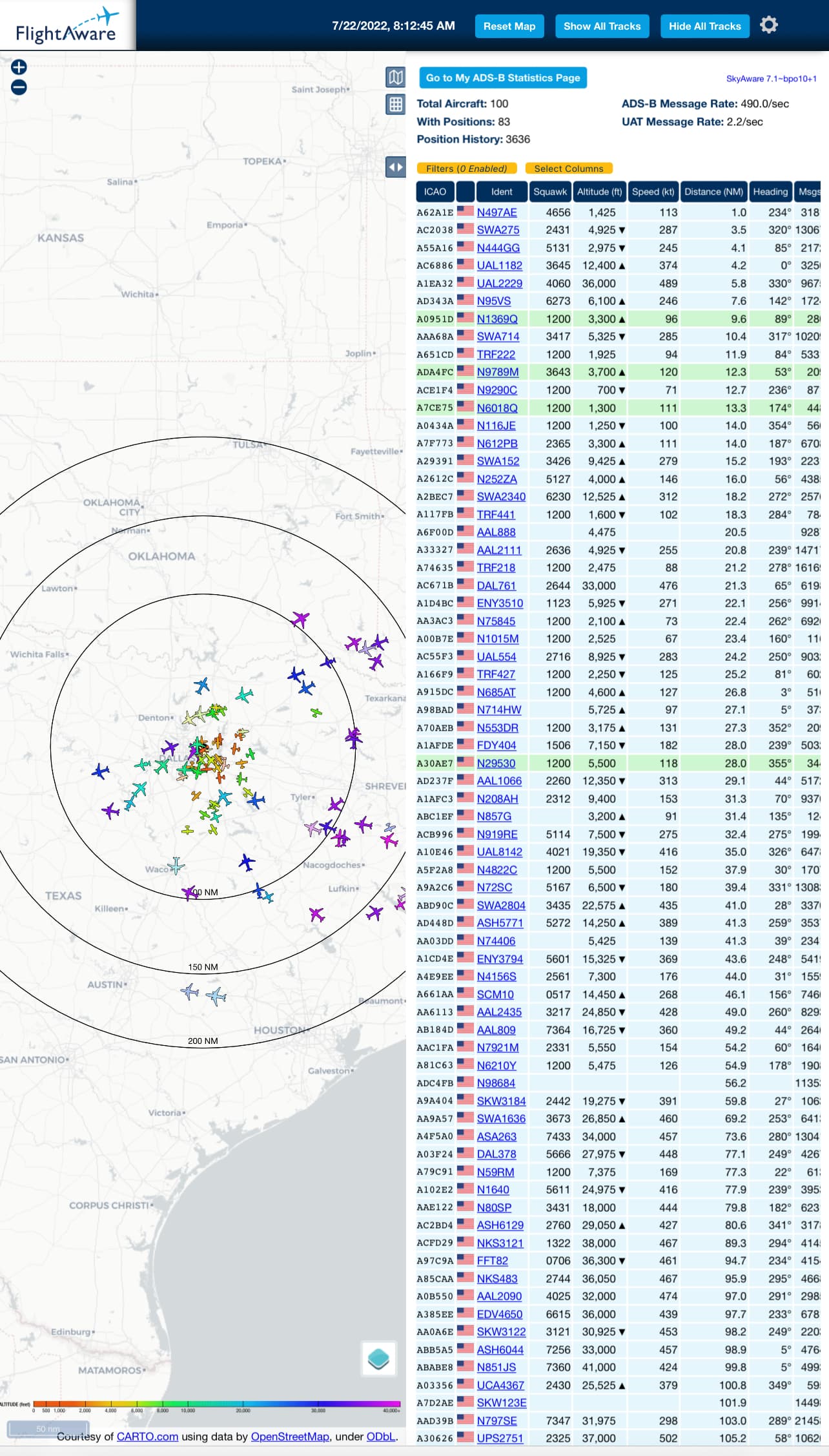Open the EDV4650 flight link

click(500, 1315)
